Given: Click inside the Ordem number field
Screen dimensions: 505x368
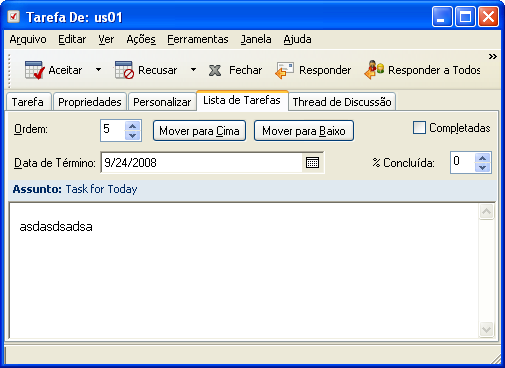Looking at the screenshot, I should (x=113, y=130).
